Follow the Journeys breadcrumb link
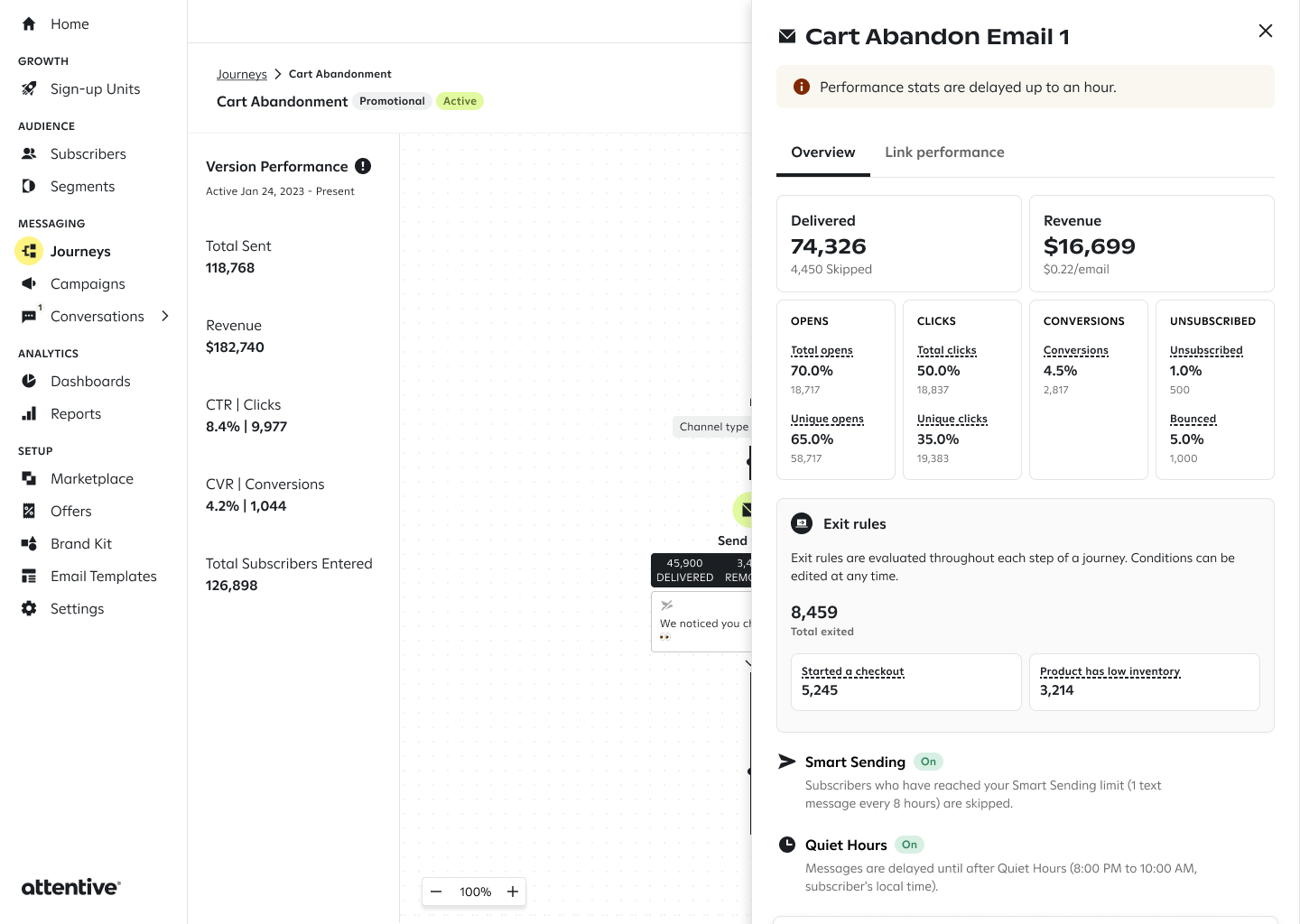Image resolution: width=1300 pixels, height=924 pixels. 242,74
